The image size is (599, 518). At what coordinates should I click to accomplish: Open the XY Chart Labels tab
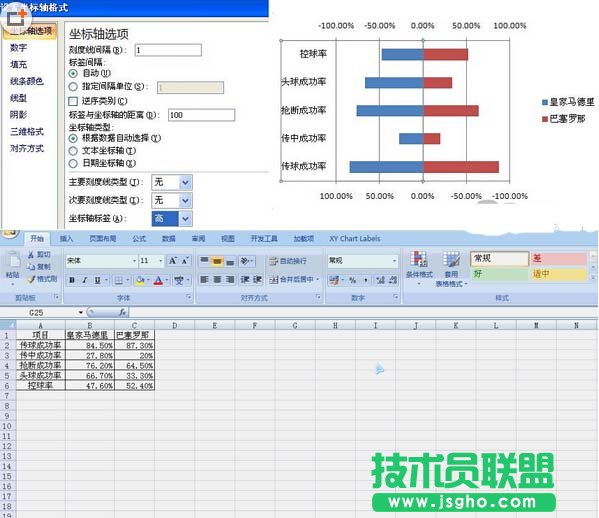point(355,239)
